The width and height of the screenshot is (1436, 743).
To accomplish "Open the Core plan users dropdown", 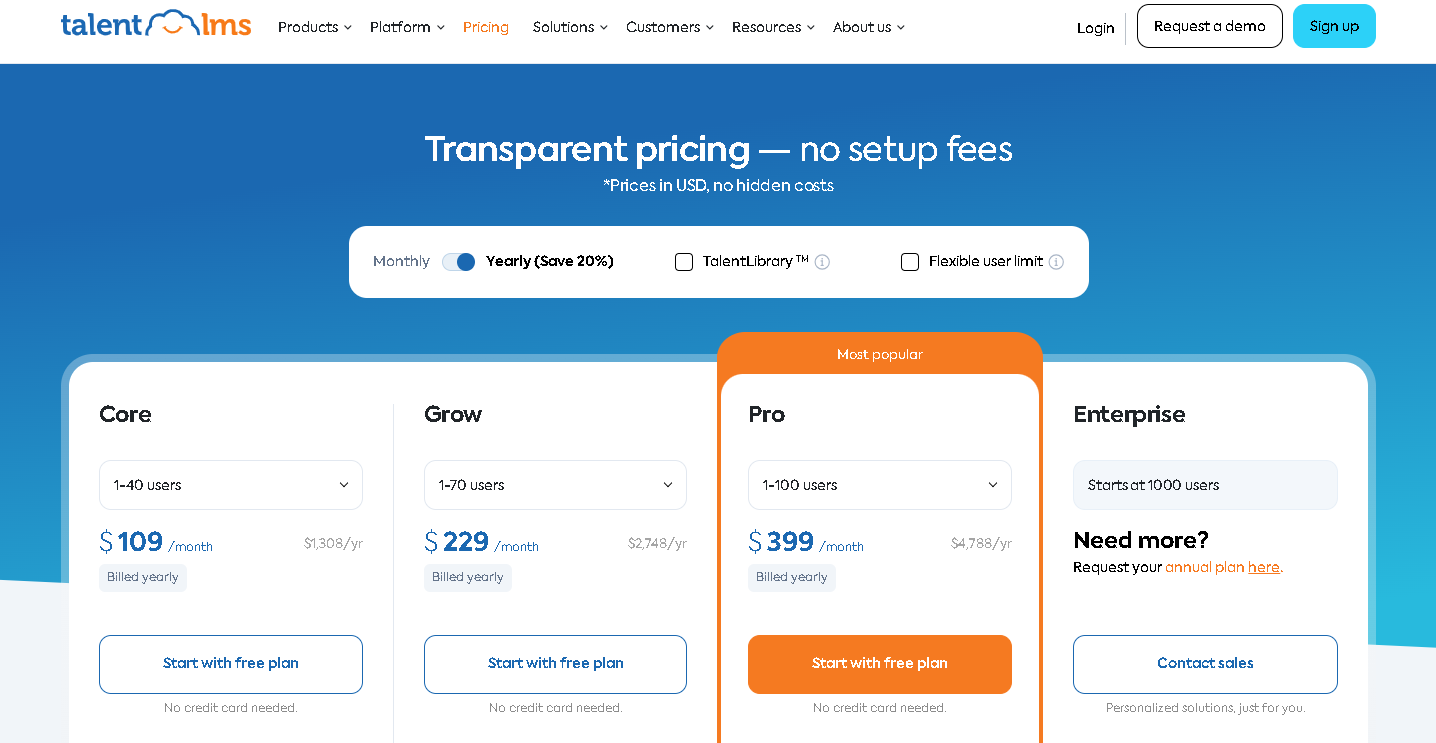I will [231, 485].
